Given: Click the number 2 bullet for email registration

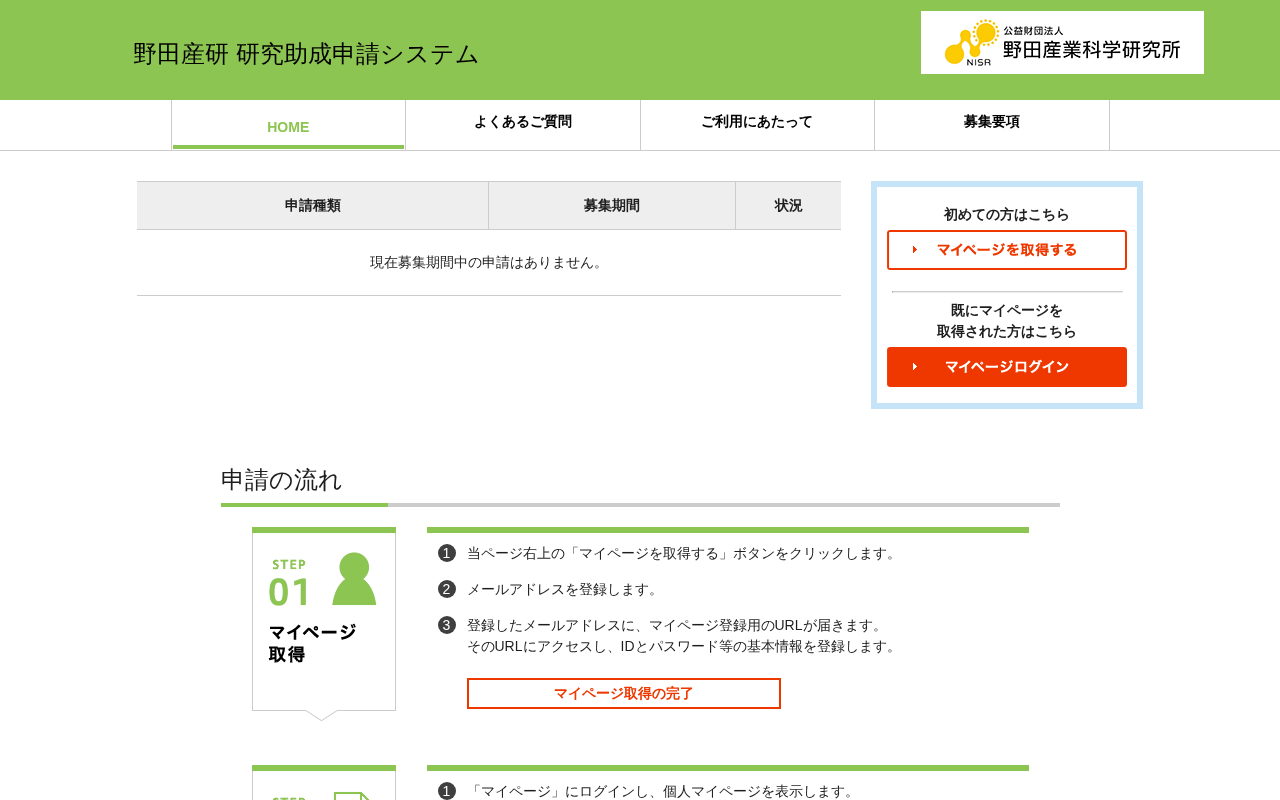Looking at the screenshot, I should pyautogui.click(x=447, y=589).
